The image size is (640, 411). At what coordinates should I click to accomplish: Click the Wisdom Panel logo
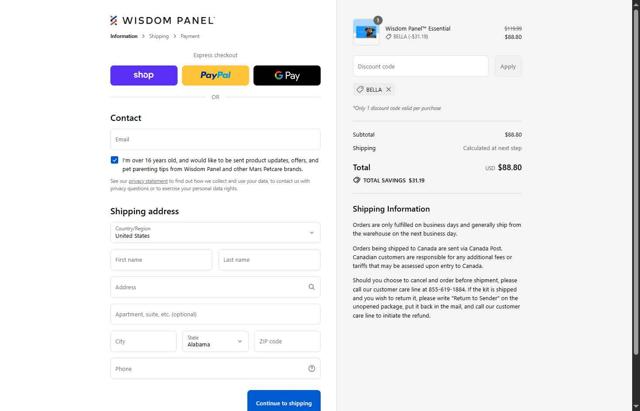[162, 20]
